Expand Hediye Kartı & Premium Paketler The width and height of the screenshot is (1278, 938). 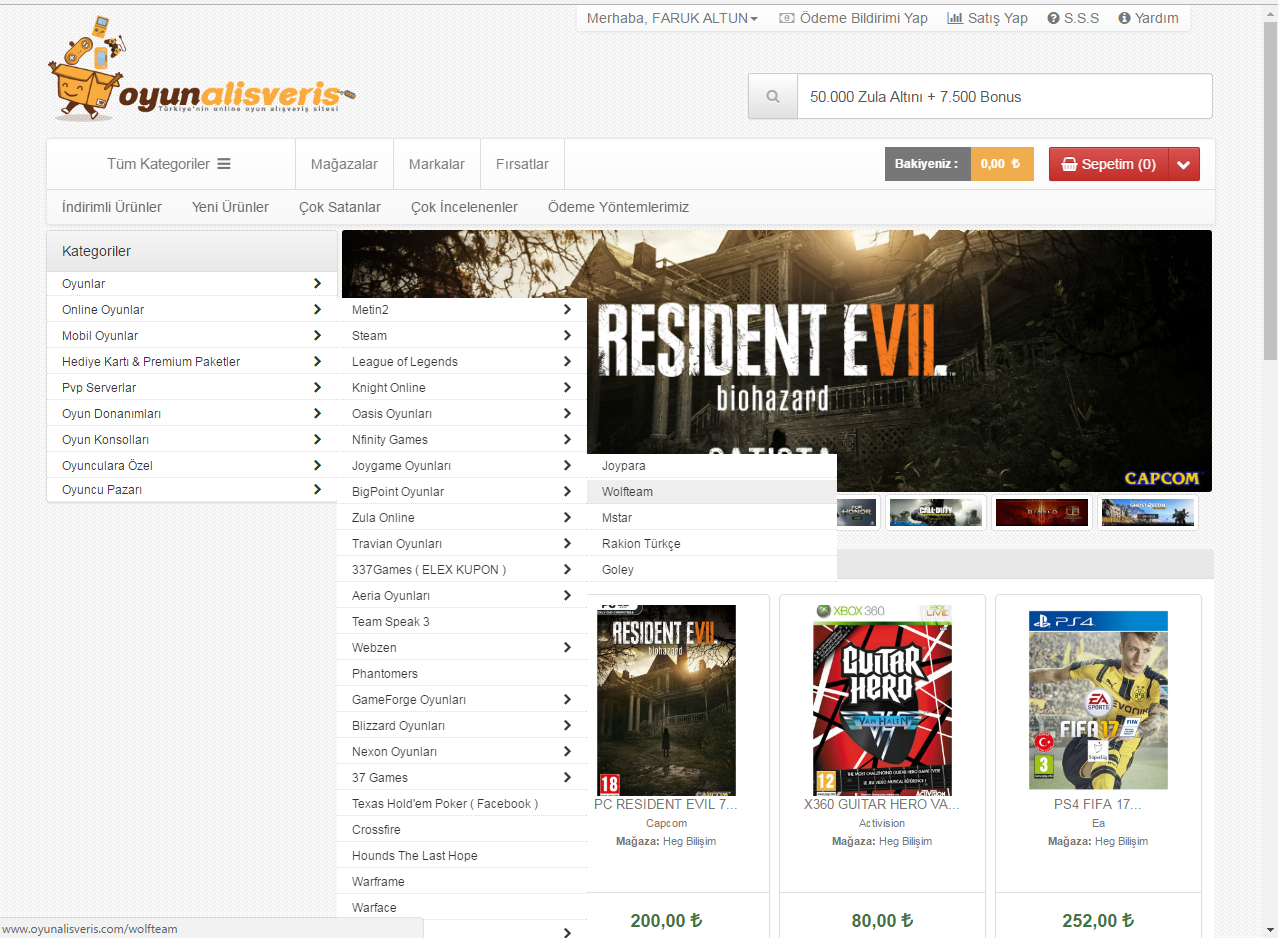pos(192,362)
